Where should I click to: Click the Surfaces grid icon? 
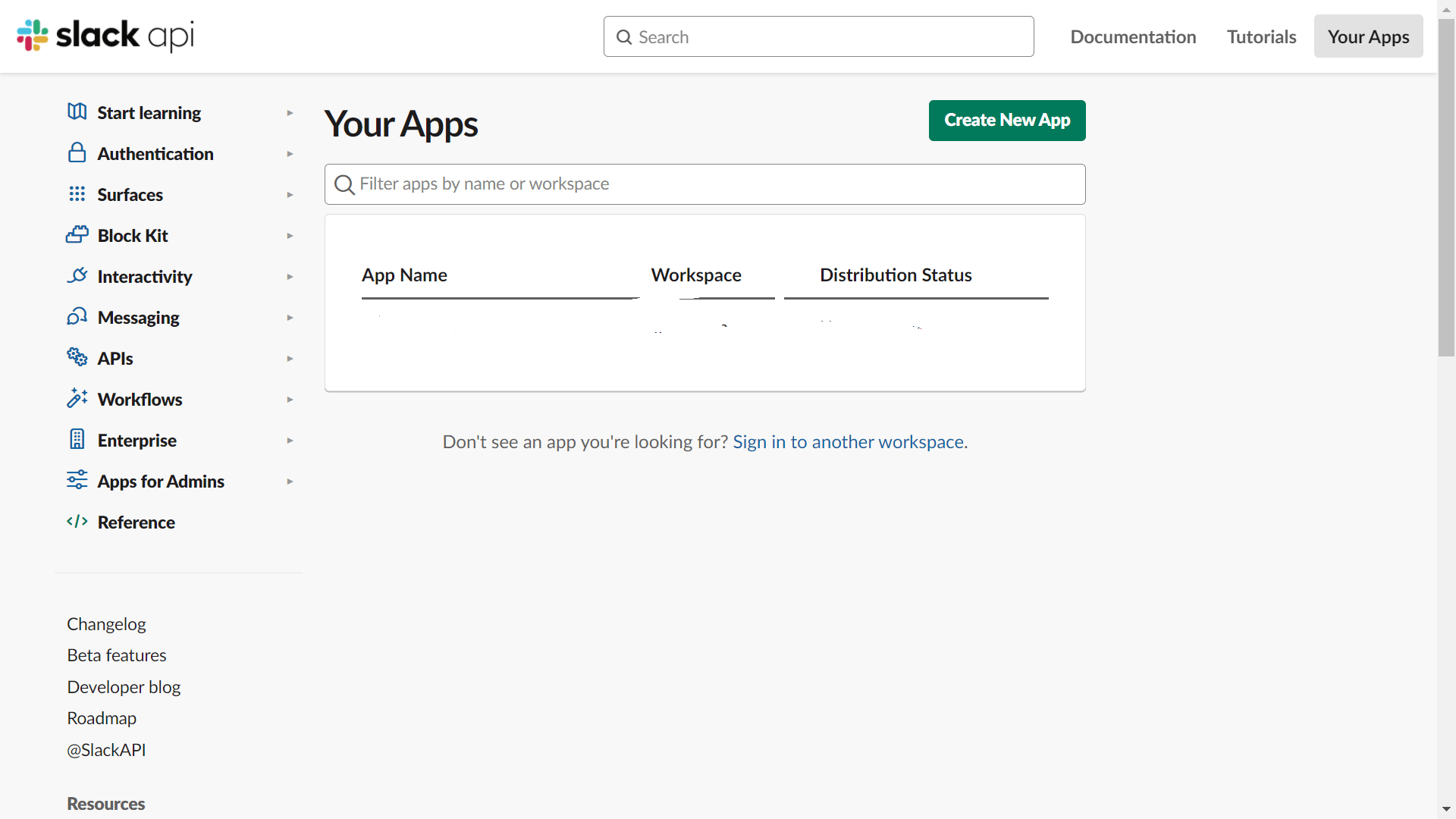coord(77,194)
